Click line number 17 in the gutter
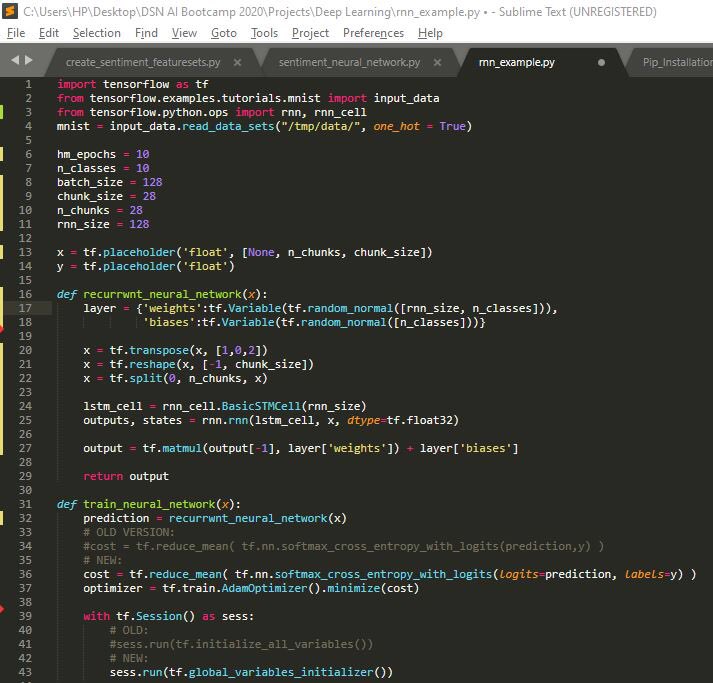Image resolution: width=713 pixels, height=683 pixels. point(25,308)
